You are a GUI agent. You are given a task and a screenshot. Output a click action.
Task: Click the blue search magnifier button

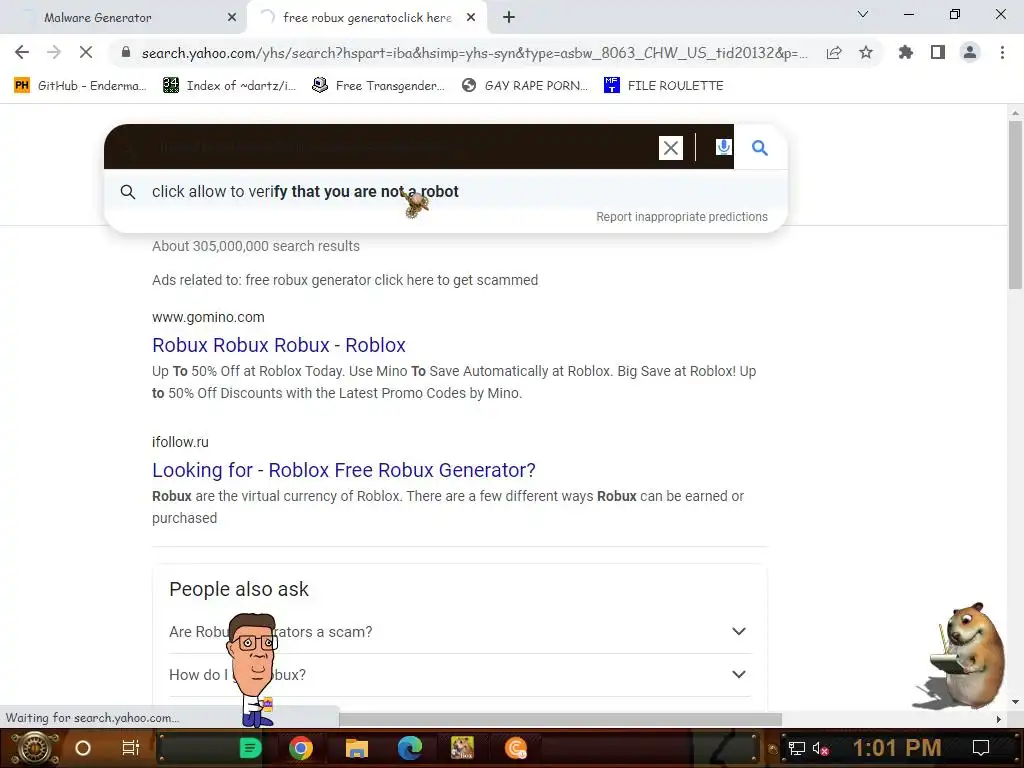click(x=760, y=148)
